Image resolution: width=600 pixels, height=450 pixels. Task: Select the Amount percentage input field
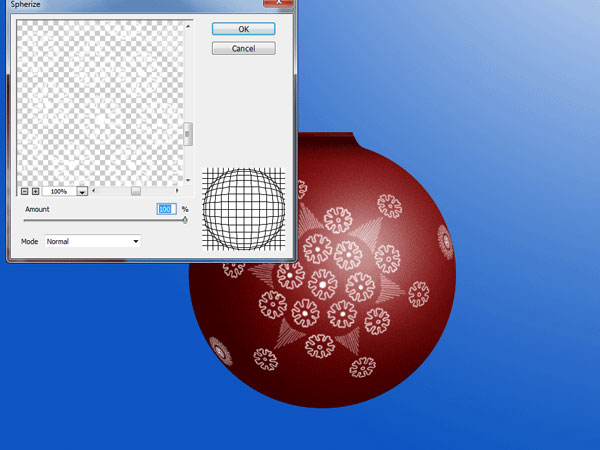click(x=166, y=209)
